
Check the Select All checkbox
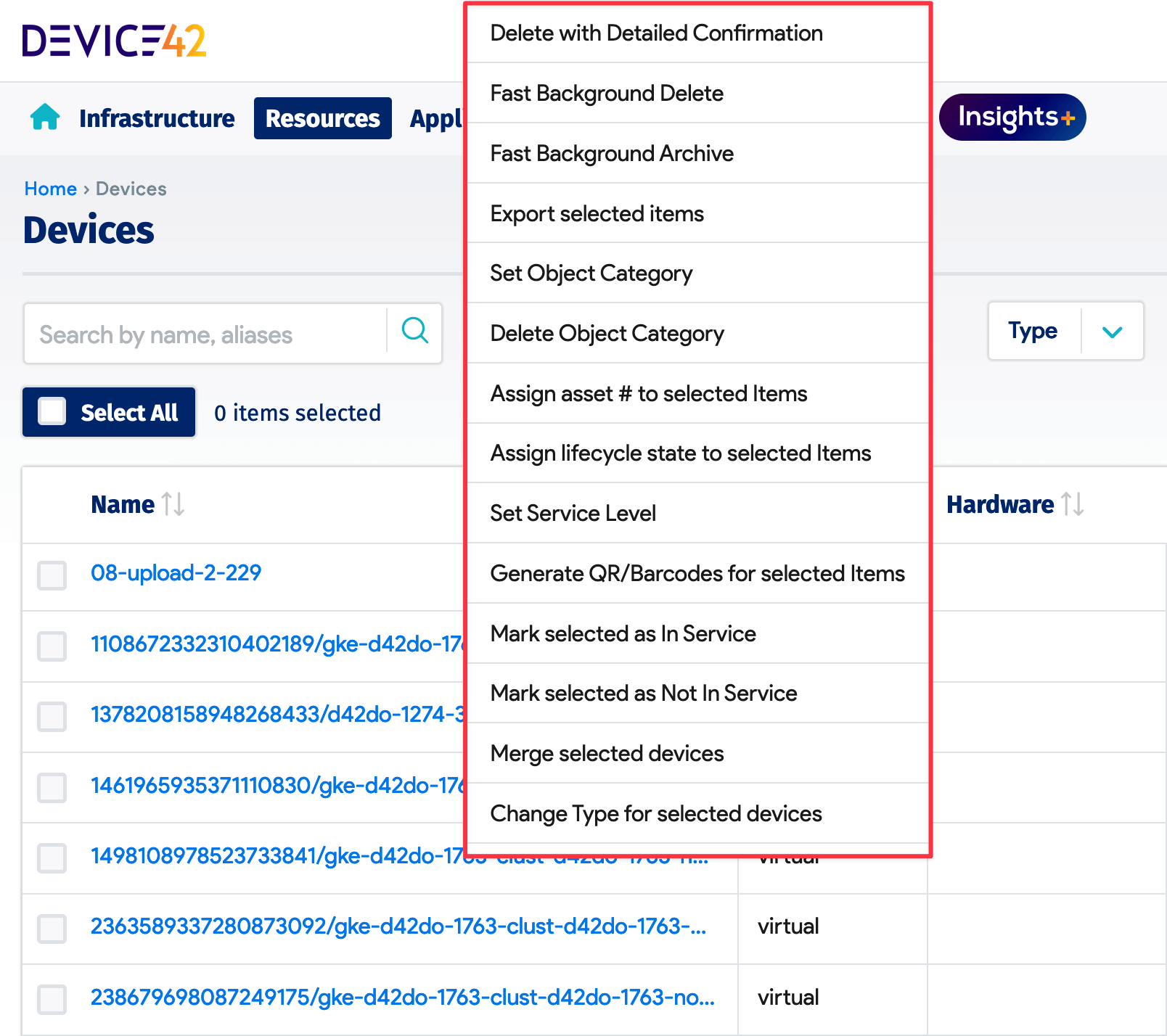(x=51, y=411)
